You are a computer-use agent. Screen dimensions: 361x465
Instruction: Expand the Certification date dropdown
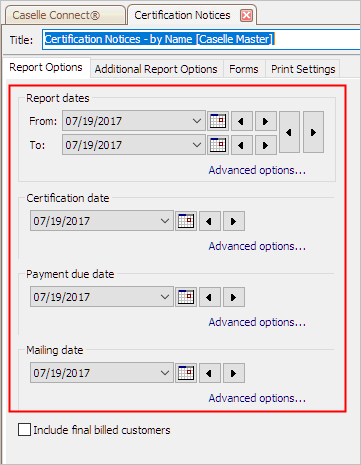click(165, 221)
